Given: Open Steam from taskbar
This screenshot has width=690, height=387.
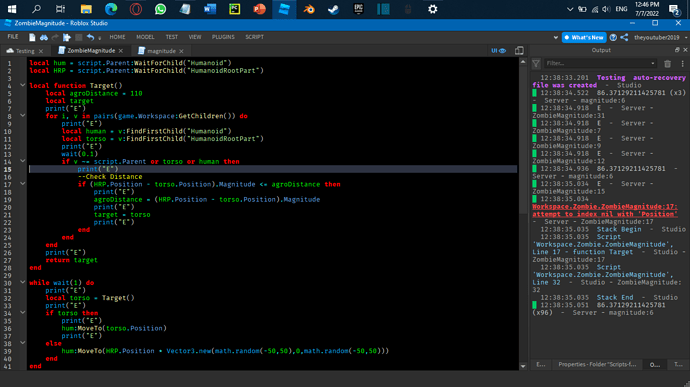Looking at the screenshot, I should pyautogui.click(x=334, y=9).
